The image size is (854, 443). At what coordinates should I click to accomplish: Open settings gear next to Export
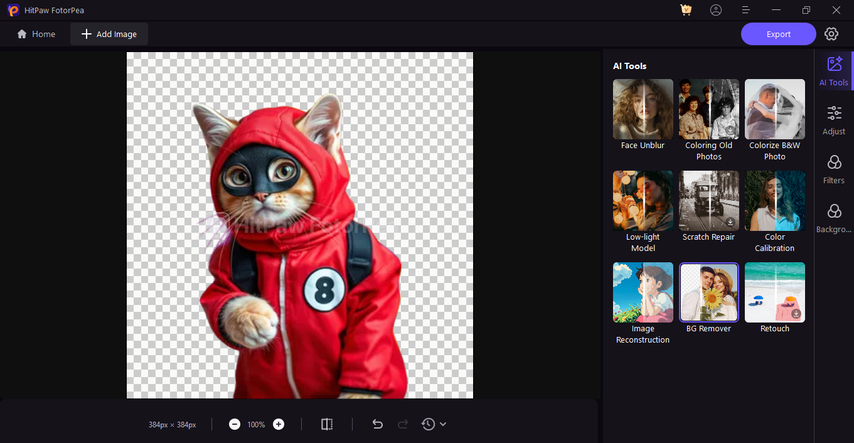click(831, 34)
